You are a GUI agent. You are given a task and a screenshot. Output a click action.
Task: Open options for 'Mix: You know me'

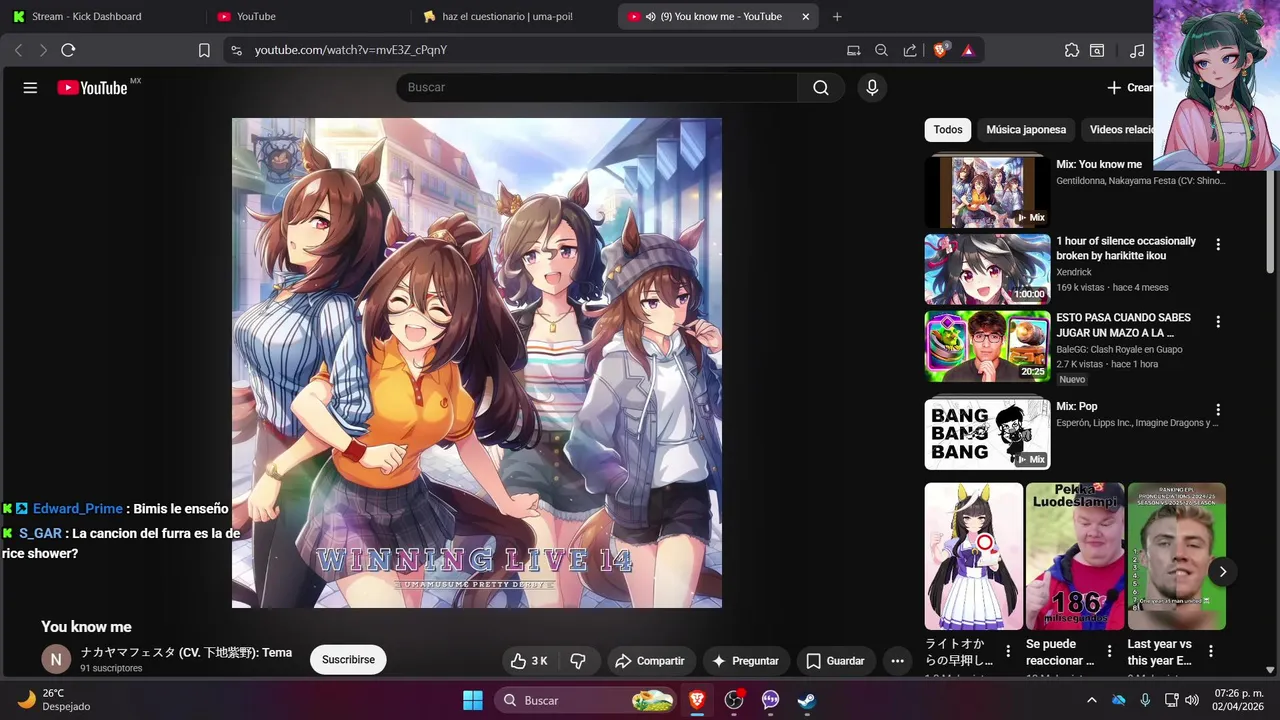[1218, 167]
